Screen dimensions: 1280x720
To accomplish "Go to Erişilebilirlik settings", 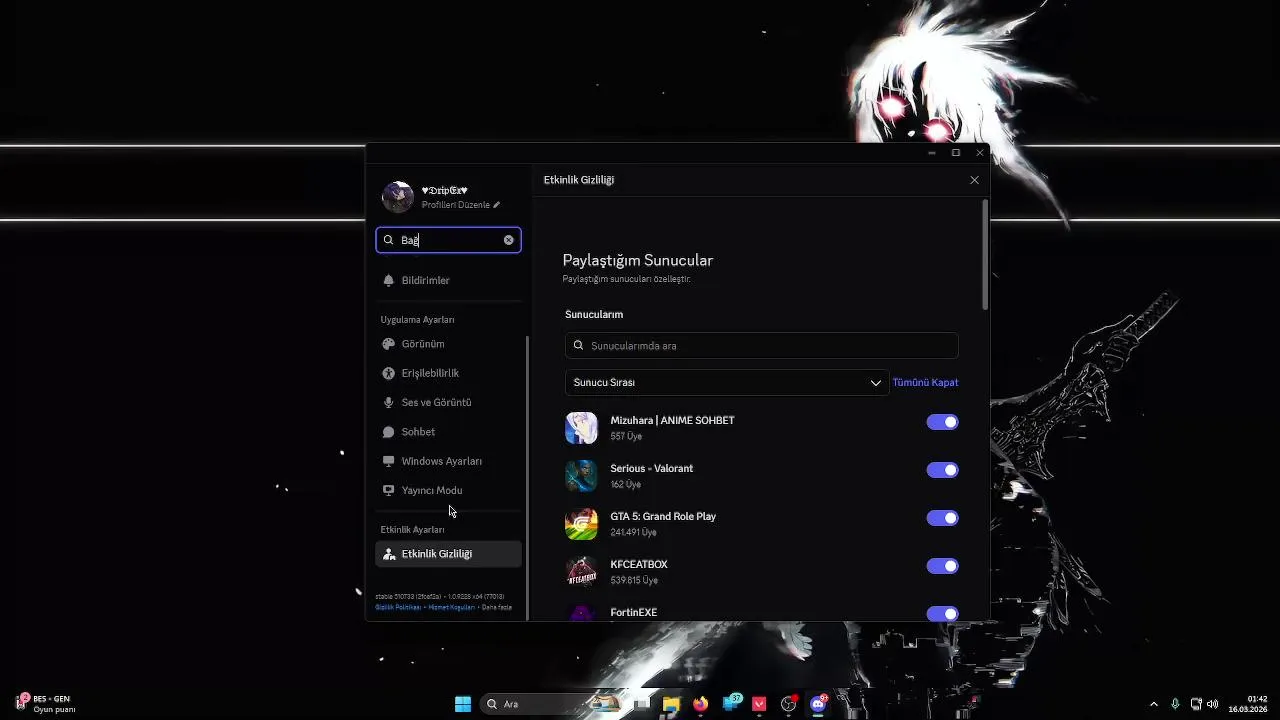I will coord(448,373).
